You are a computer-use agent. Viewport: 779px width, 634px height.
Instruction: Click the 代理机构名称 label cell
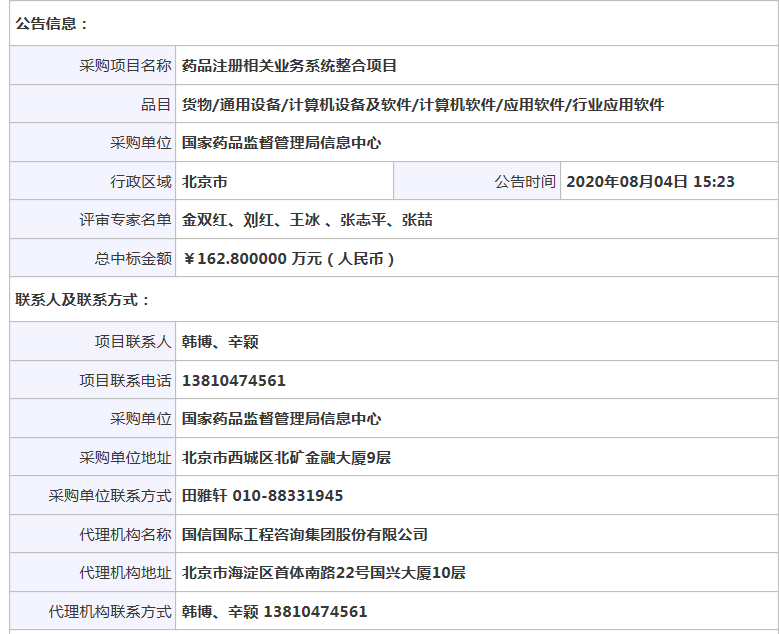pos(93,534)
